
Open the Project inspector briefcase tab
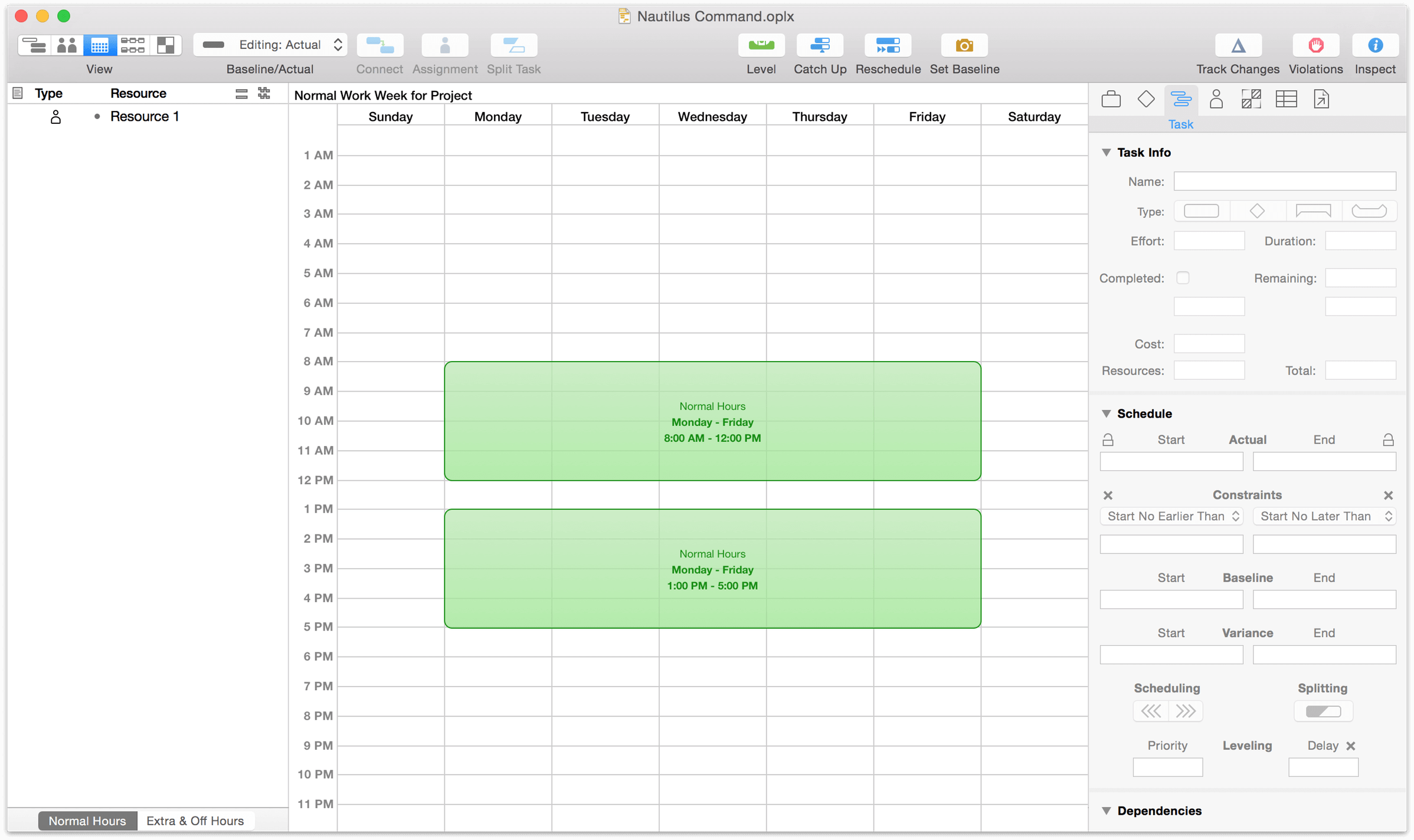(x=1111, y=99)
